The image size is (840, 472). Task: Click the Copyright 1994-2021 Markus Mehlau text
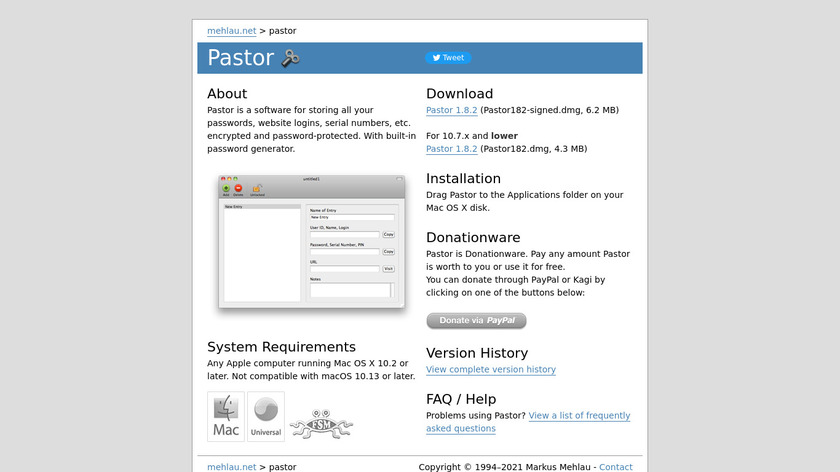click(504, 467)
